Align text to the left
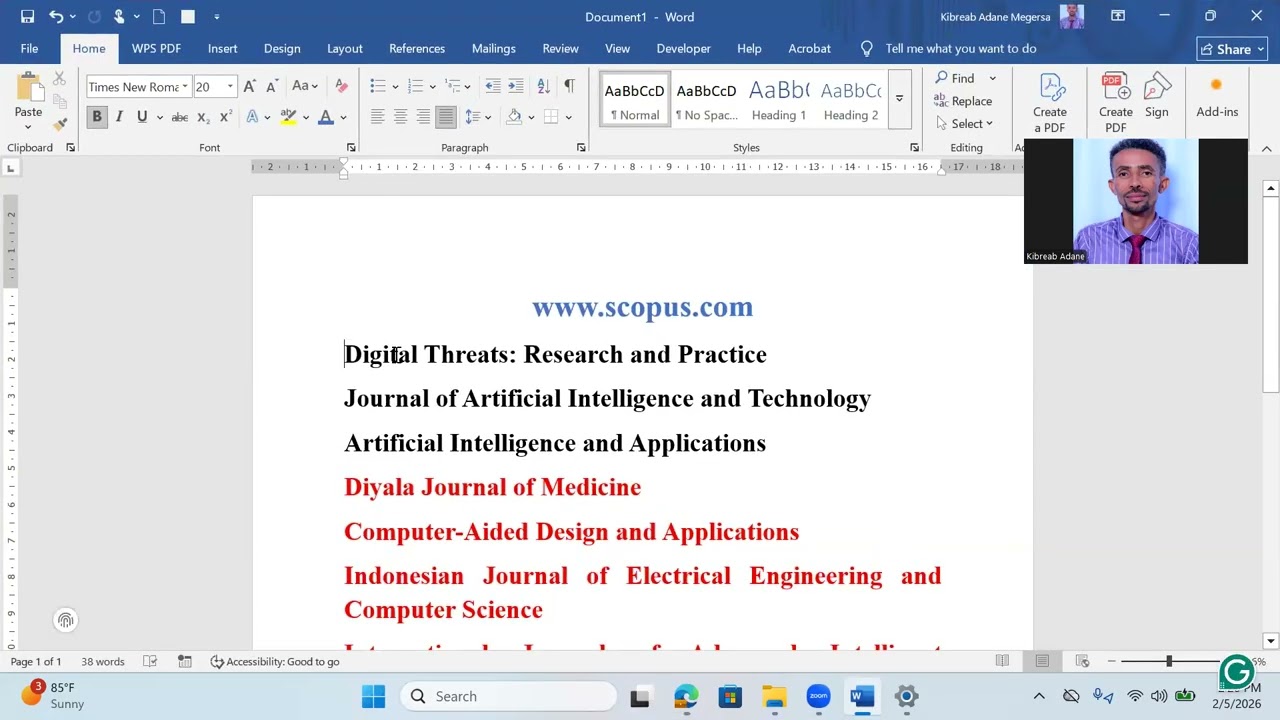1280x720 pixels. [x=377, y=117]
